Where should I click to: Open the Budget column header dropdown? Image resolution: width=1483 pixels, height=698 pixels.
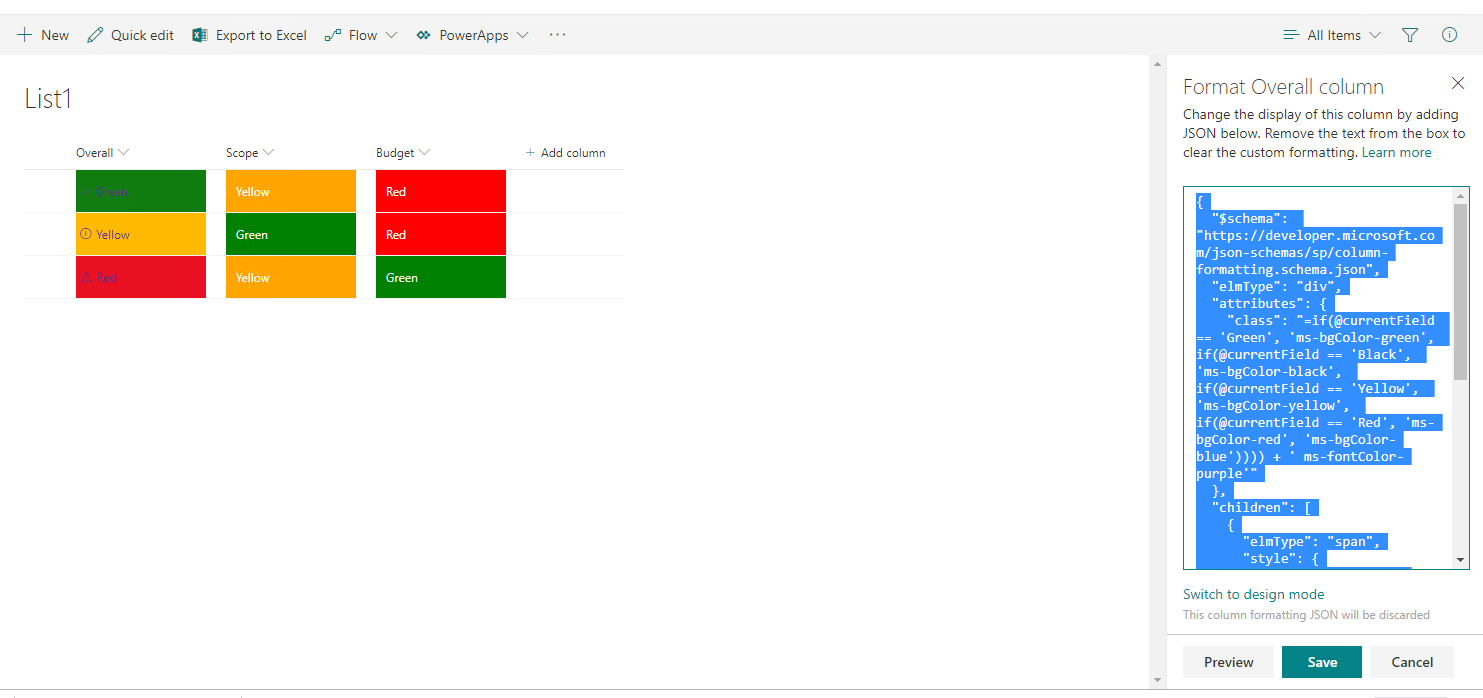pyautogui.click(x=424, y=153)
